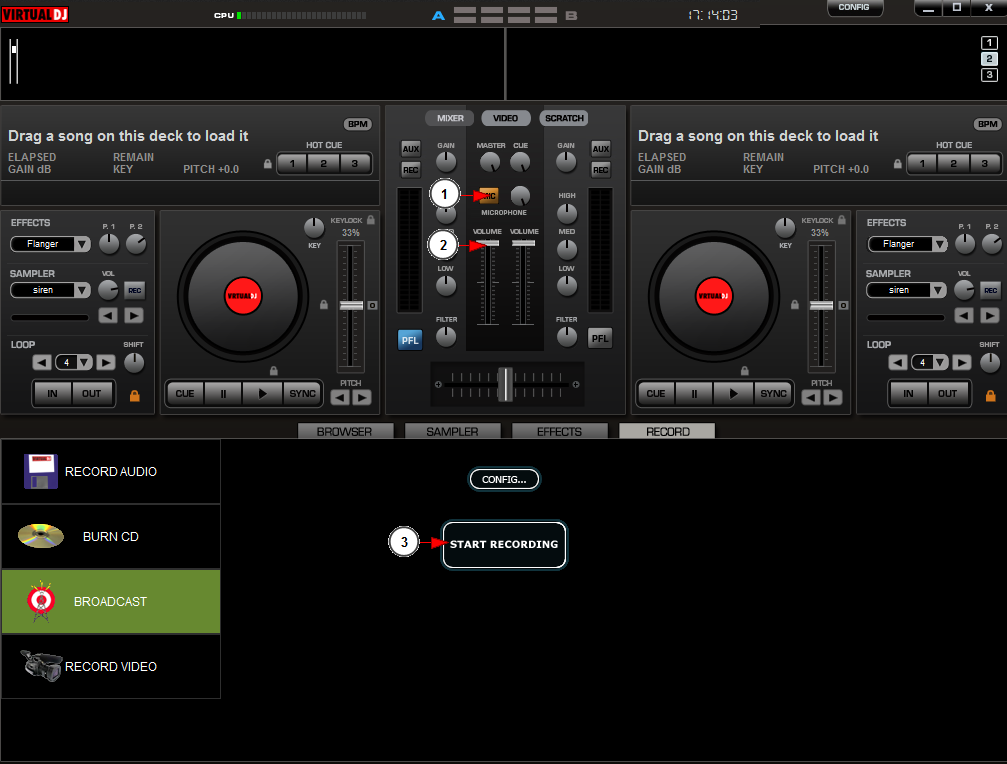Play the right deck
This screenshot has height=764, width=1007.
click(x=733, y=394)
